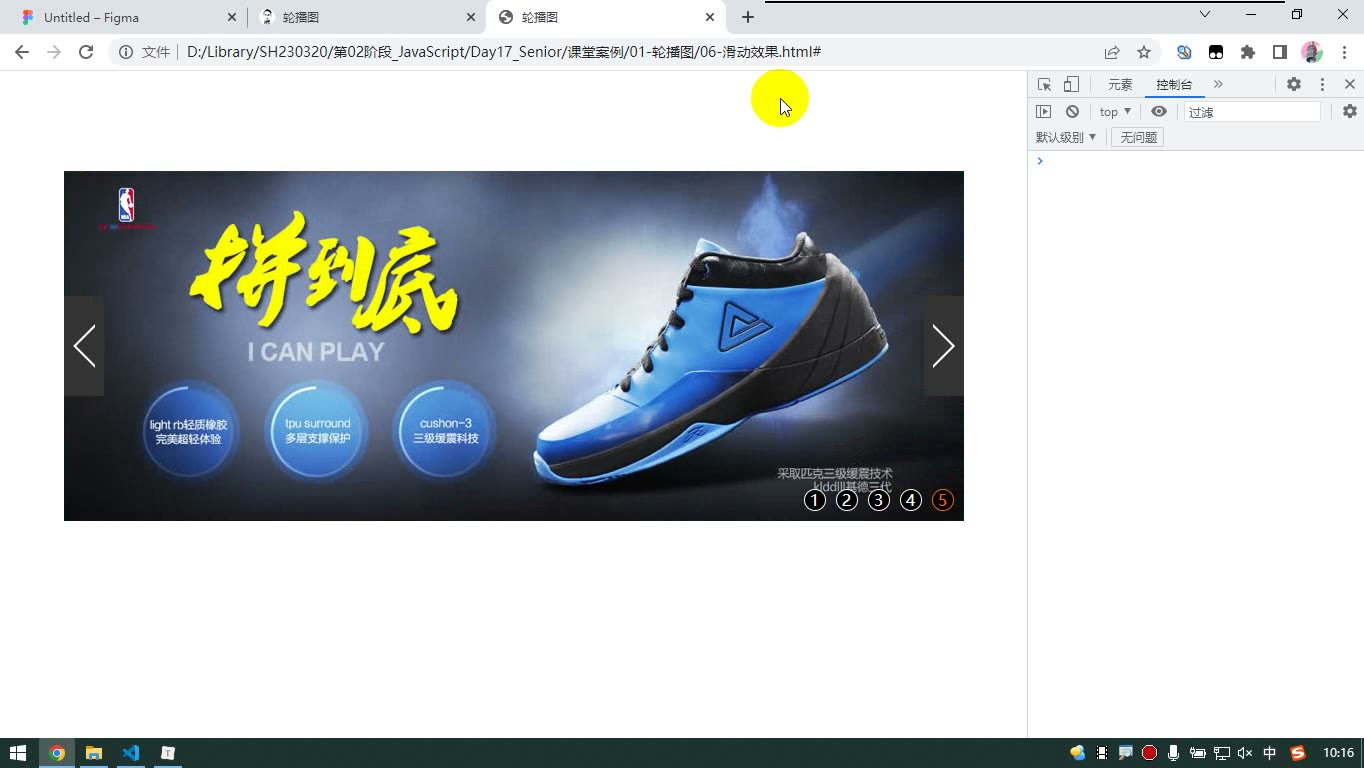
Task: Go back to previous page
Action: (x=22, y=52)
